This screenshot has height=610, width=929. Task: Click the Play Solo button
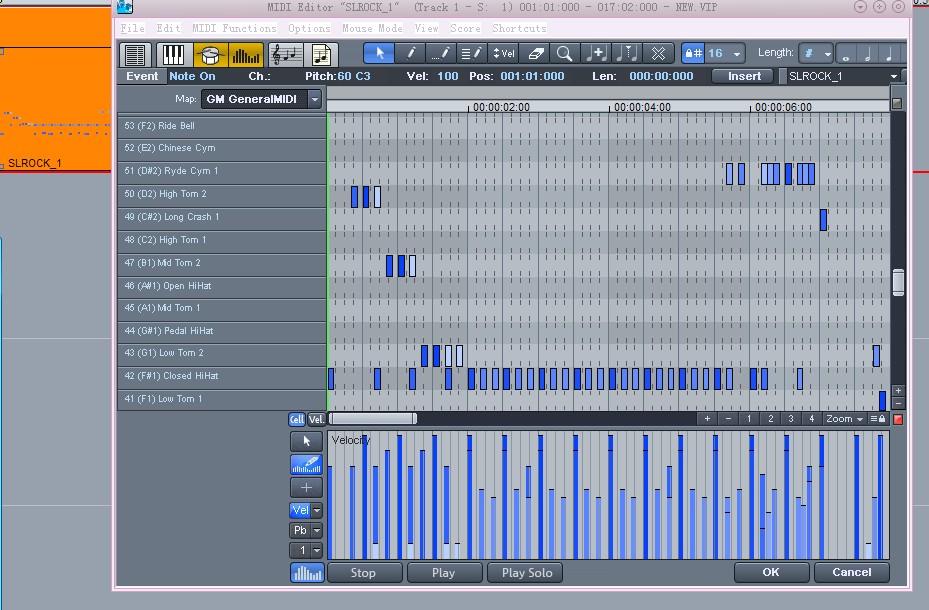527,573
